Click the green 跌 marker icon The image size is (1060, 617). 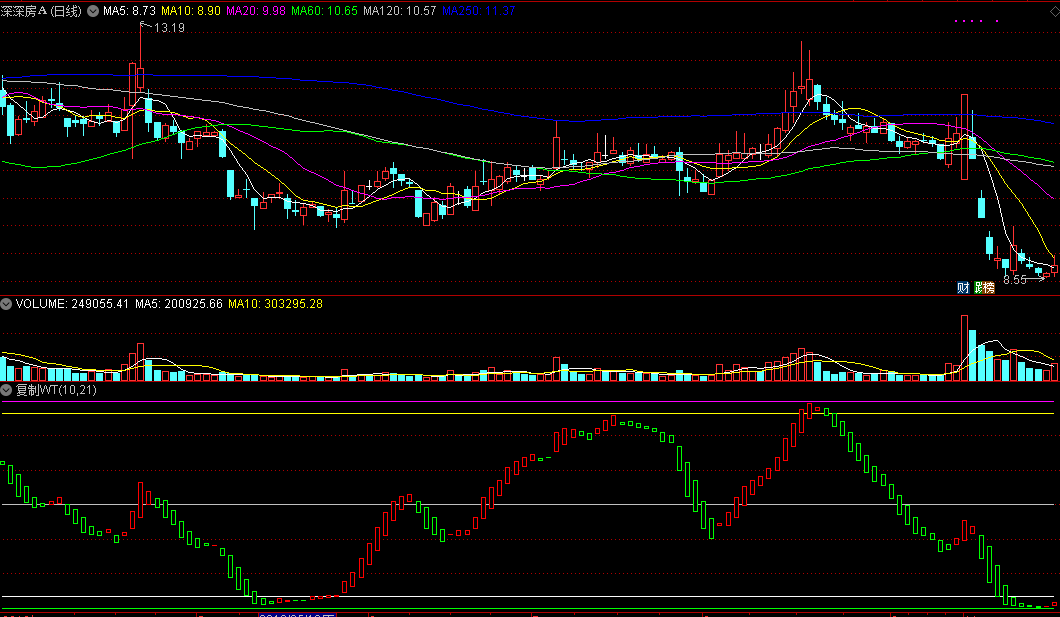pyautogui.click(x=979, y=288)
